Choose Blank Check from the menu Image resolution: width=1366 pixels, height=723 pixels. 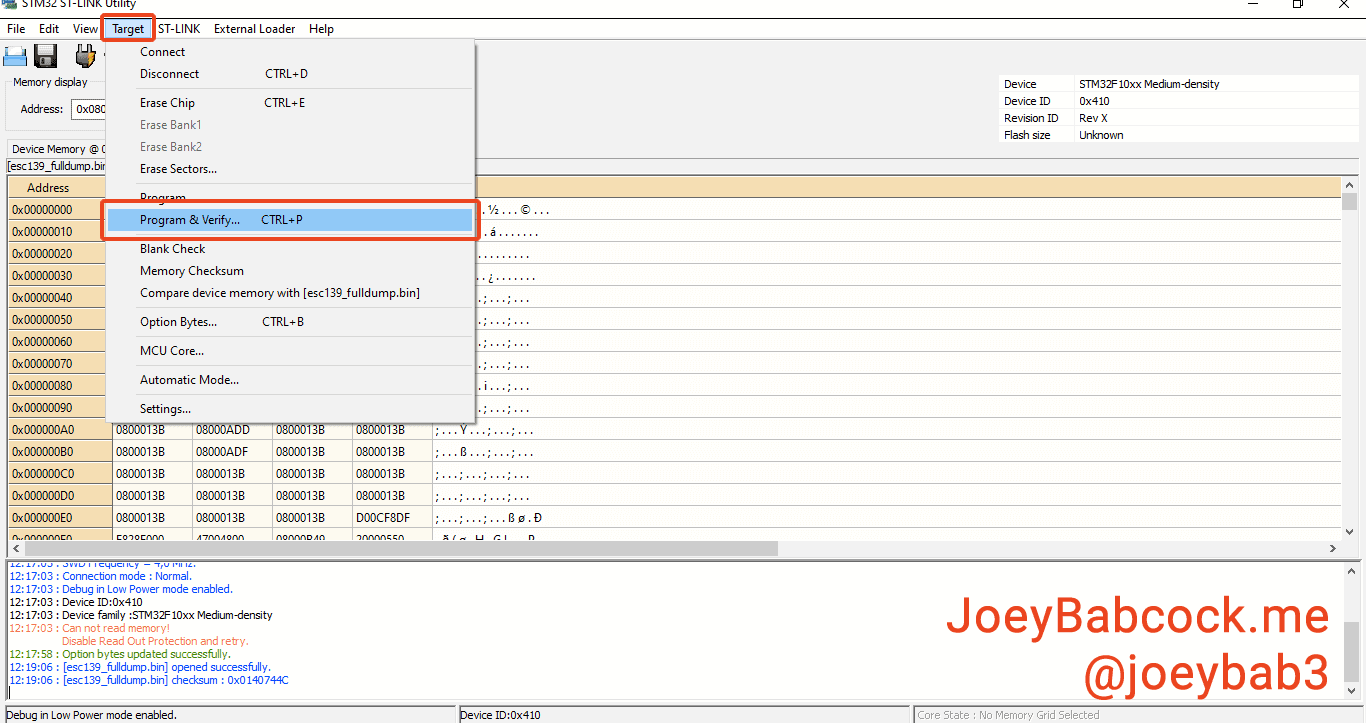click(172, 249)
